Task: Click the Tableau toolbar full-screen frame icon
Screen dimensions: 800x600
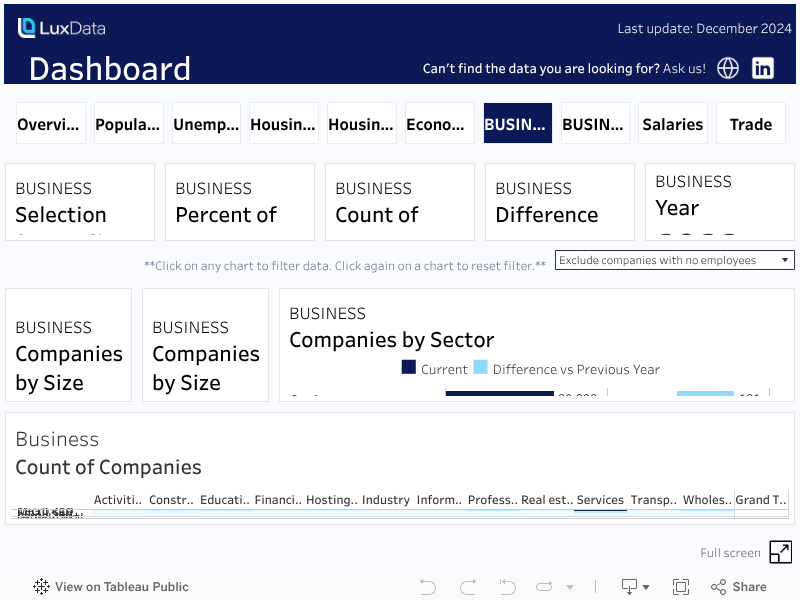Action: coord(681,587)
